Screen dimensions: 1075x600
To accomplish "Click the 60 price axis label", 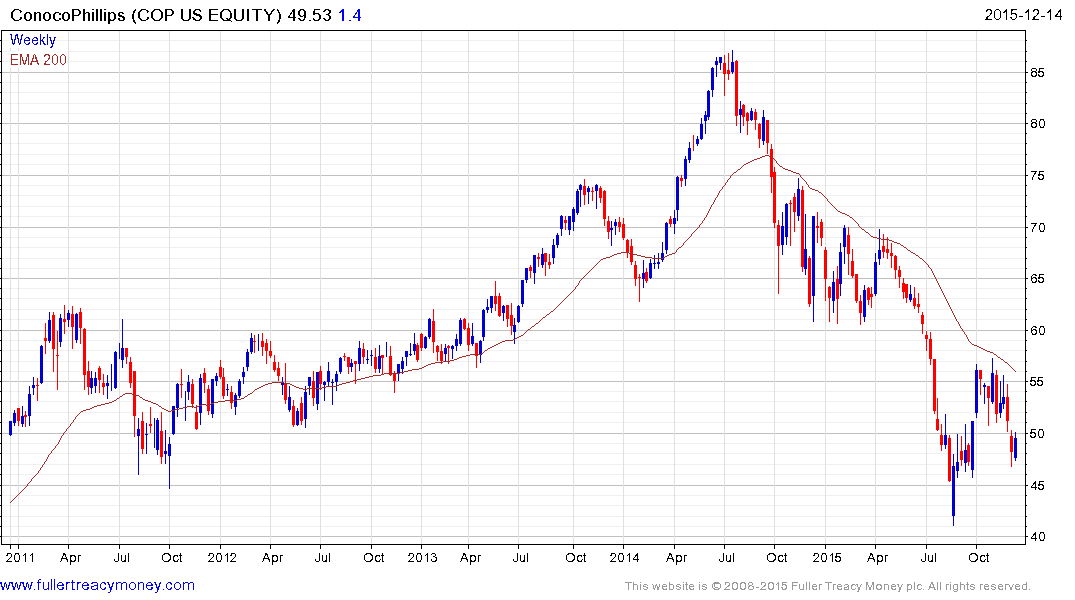I will 1037,331.
